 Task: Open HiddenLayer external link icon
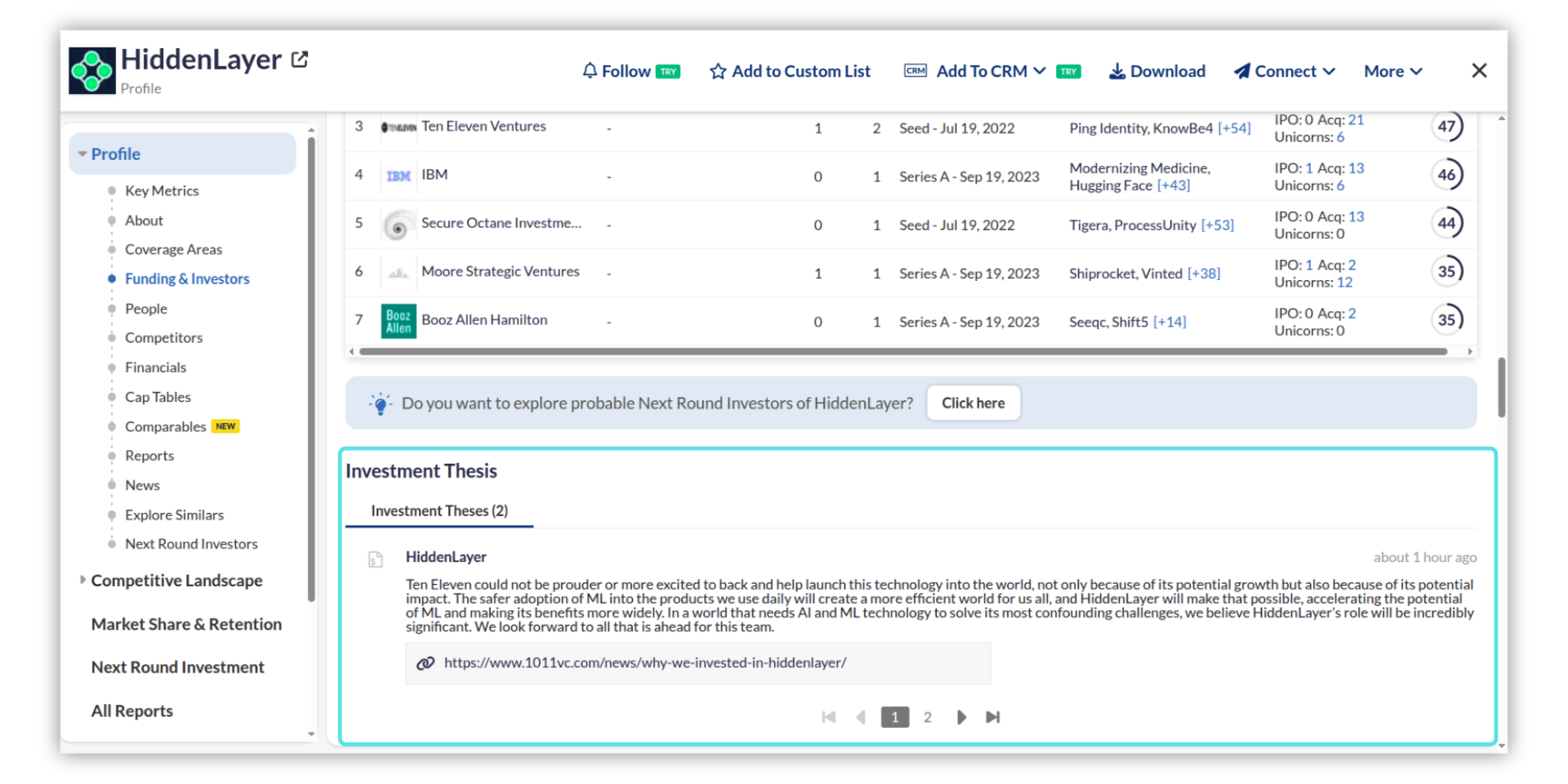(x=300, y=60)
